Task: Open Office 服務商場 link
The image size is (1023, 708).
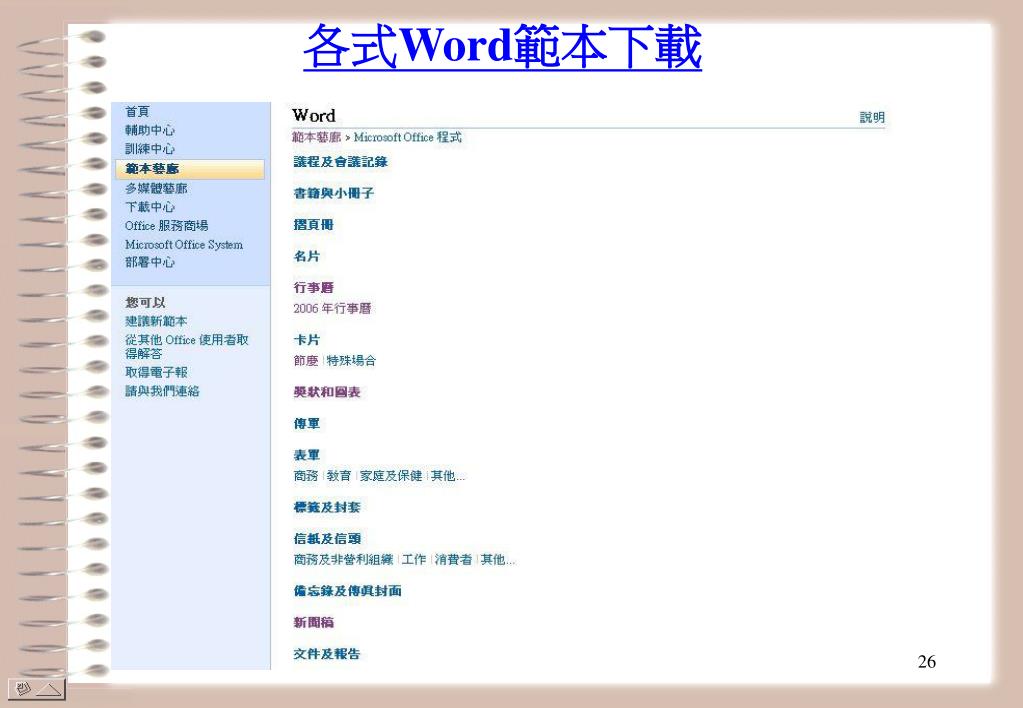Action: click(166, 226)
